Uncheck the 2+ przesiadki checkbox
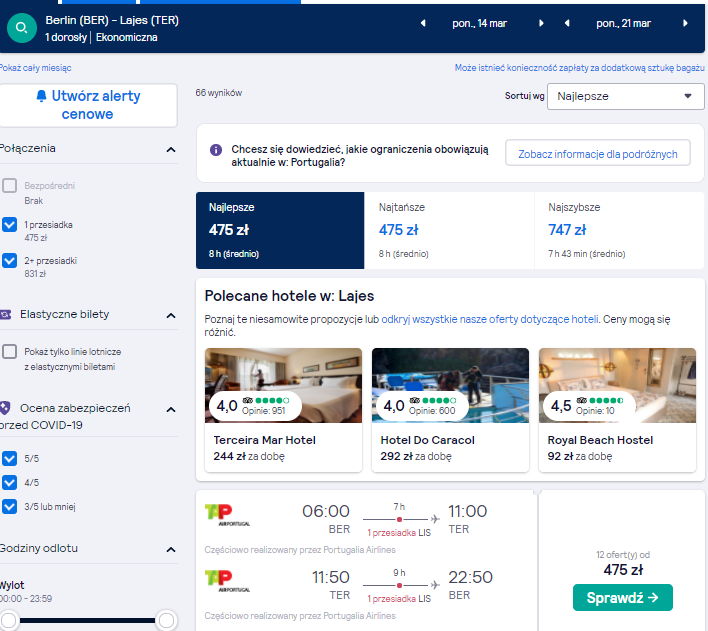The image size is (708, 631). (9, 261)
